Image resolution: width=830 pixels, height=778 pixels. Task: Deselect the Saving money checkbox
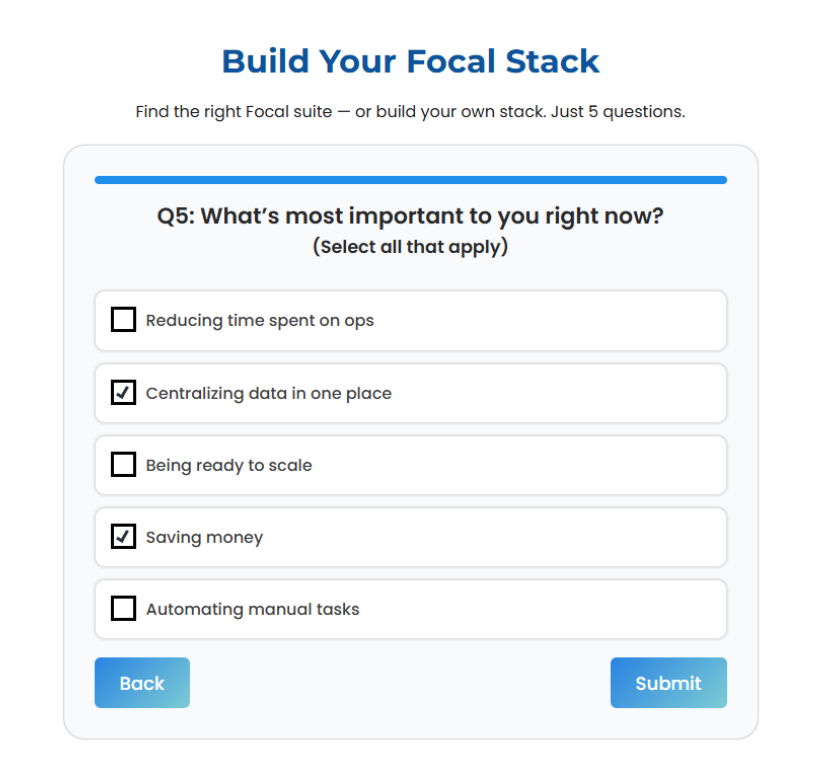[123, 537]
